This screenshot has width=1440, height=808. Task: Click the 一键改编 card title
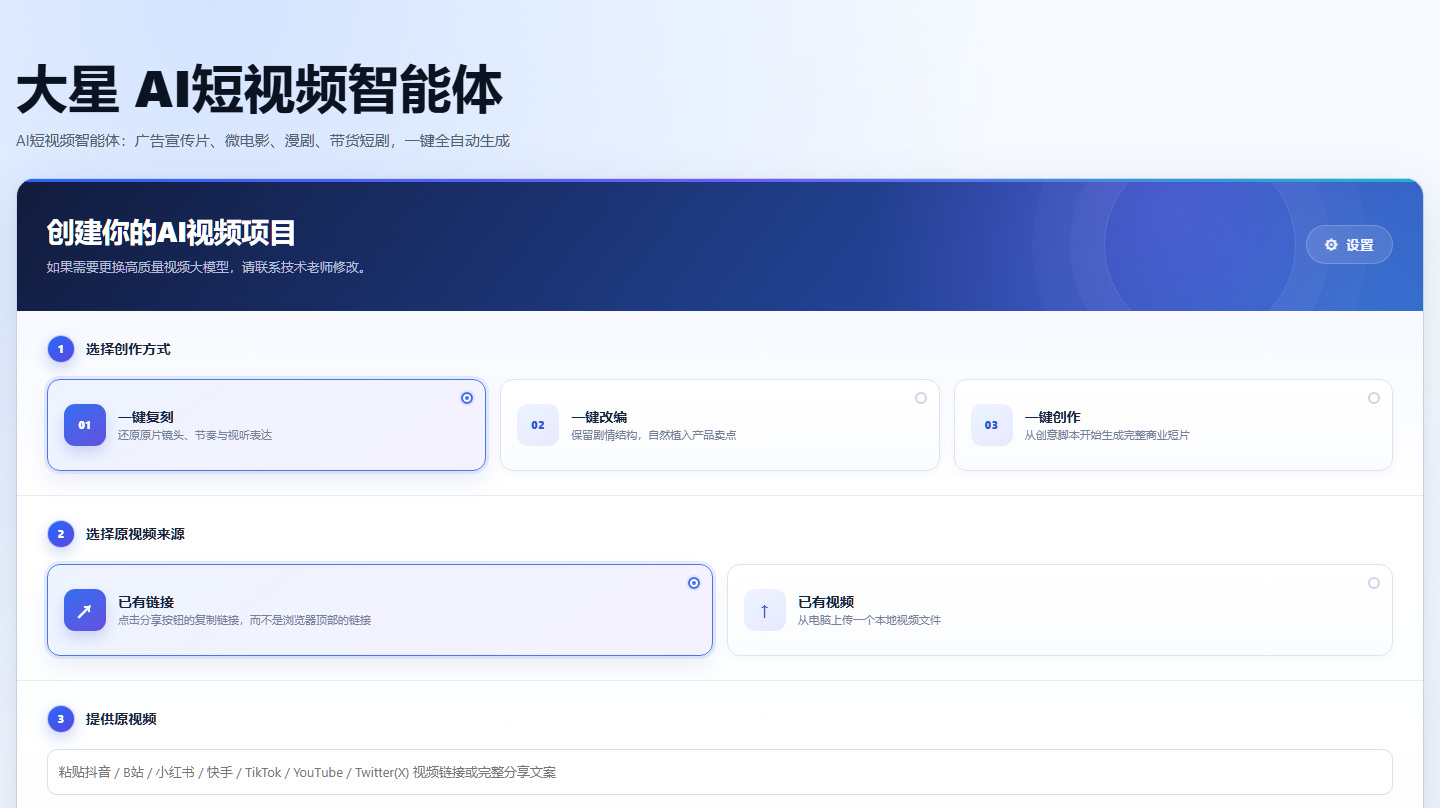(x=599, y=417)
